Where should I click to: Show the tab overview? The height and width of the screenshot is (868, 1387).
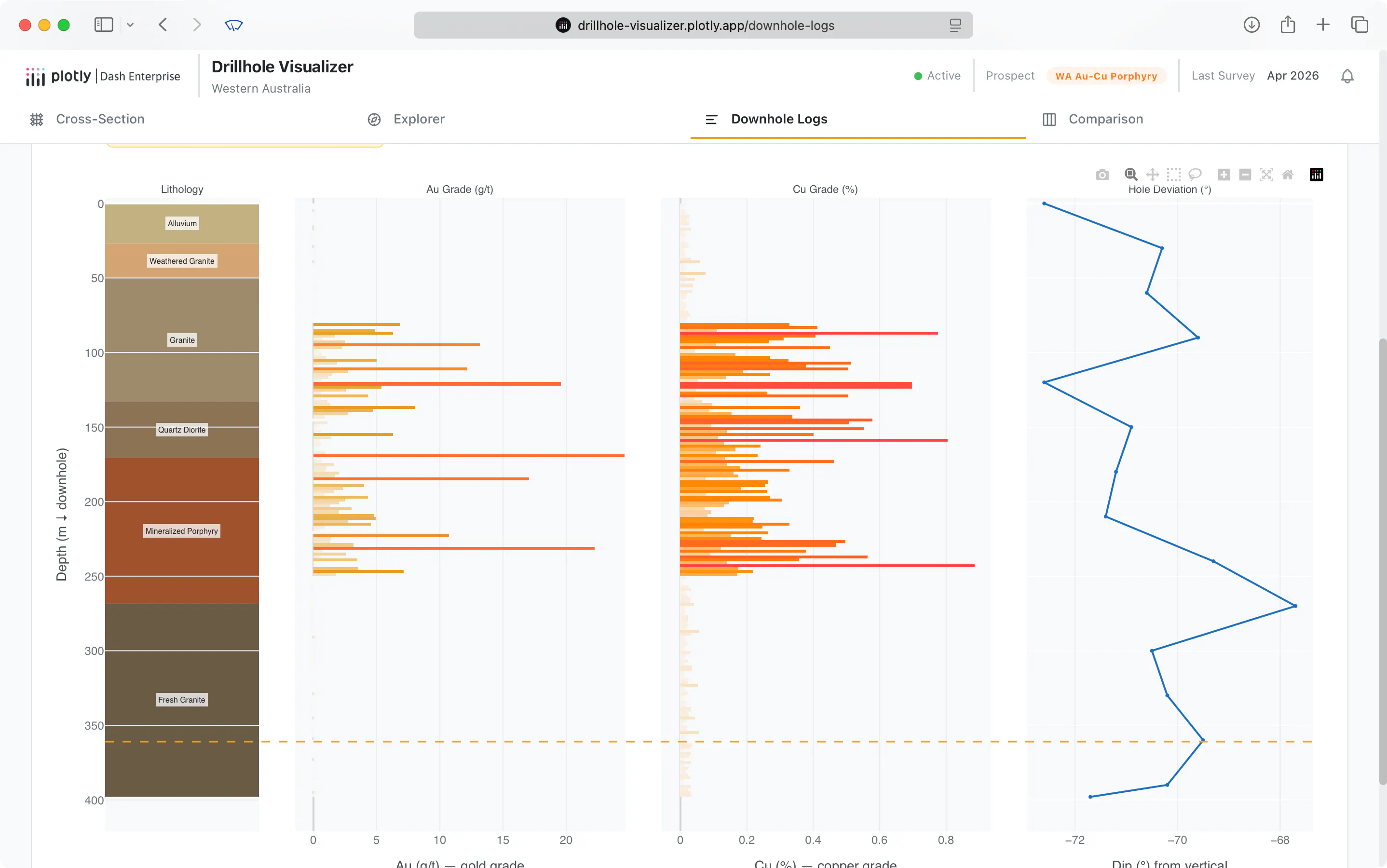(1360, 25)
